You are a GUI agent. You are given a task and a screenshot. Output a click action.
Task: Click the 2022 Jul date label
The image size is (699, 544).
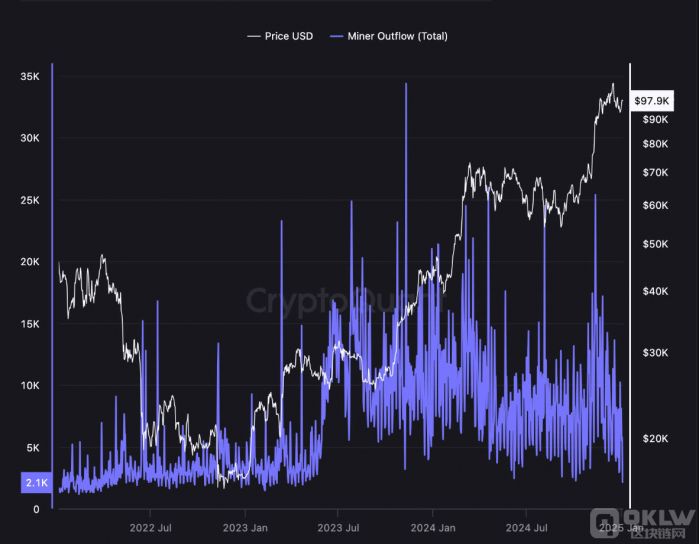point(150,528)
